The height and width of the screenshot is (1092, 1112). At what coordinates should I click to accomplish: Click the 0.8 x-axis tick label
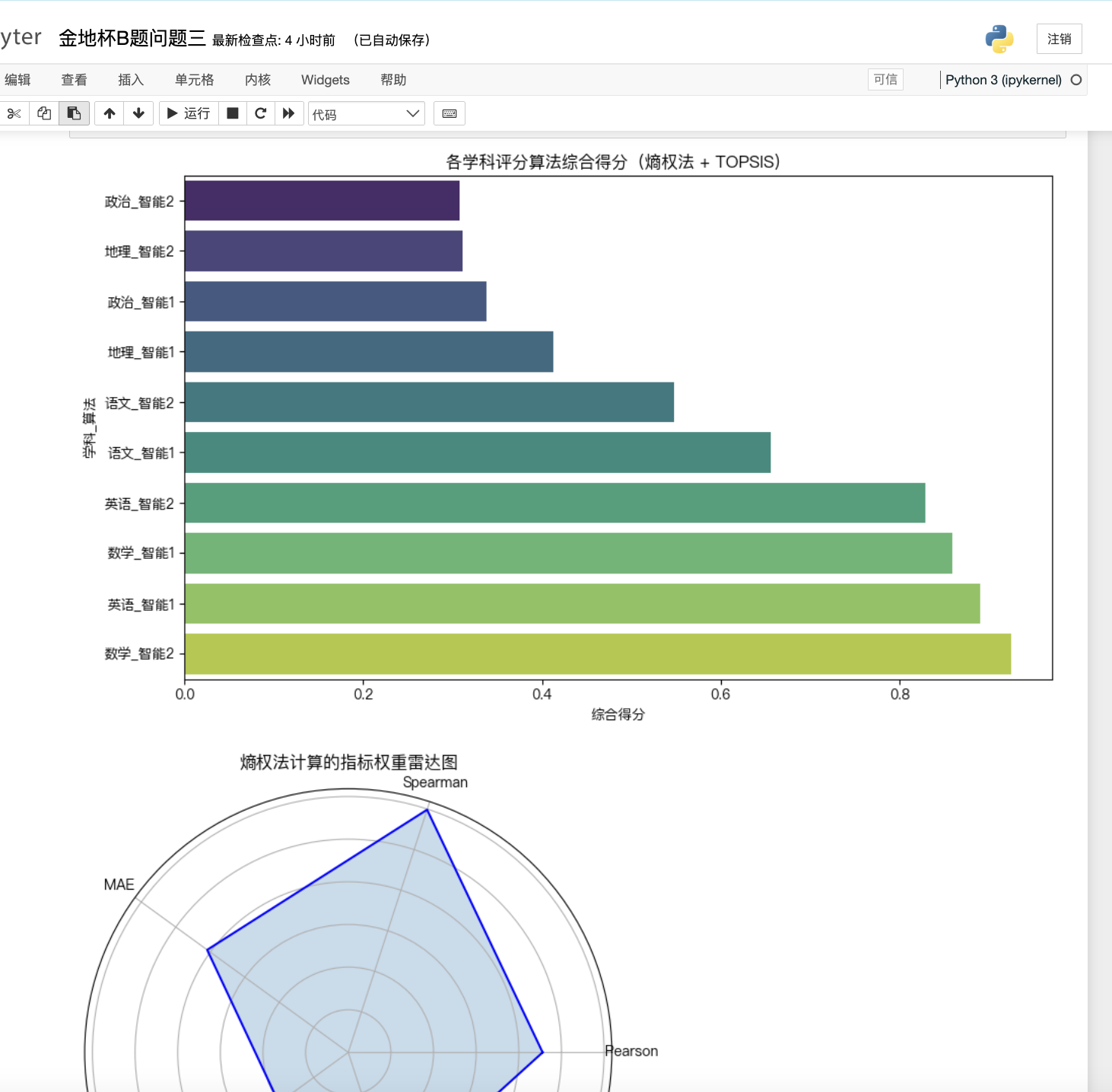click(x=900, y=694)
